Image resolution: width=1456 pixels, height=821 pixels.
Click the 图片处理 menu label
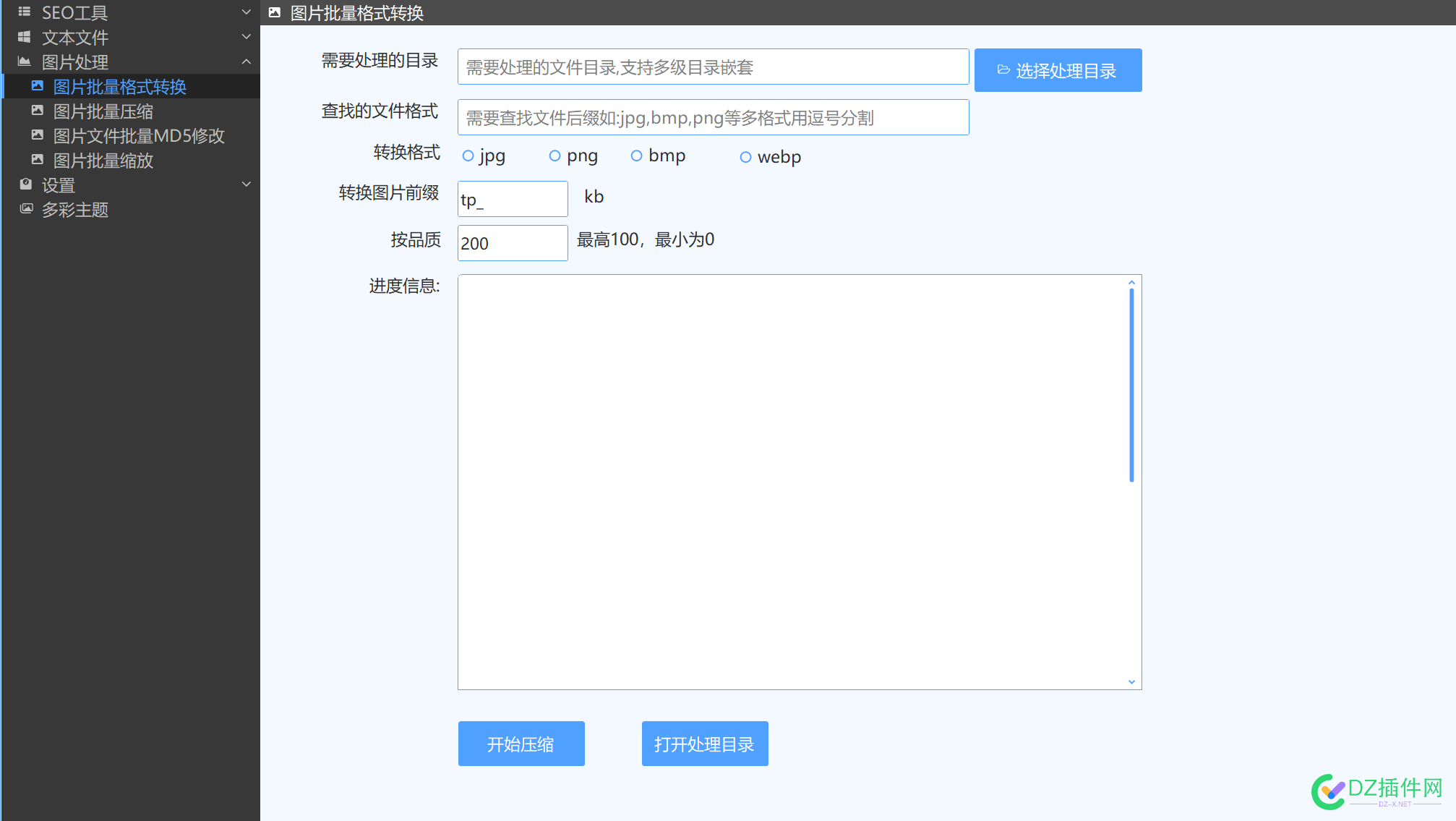75,62
